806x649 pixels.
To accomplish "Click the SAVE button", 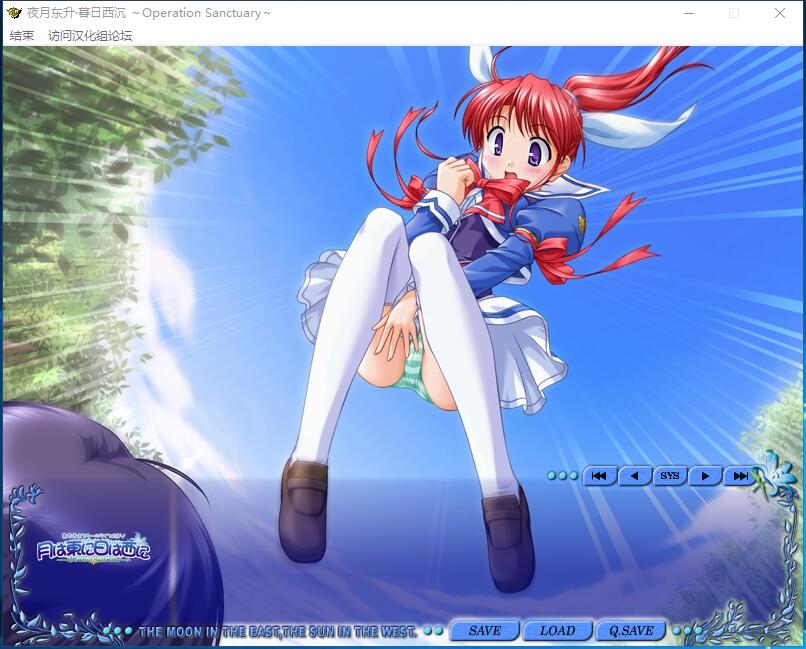I will pyautogui.click(x=485, y=631).
